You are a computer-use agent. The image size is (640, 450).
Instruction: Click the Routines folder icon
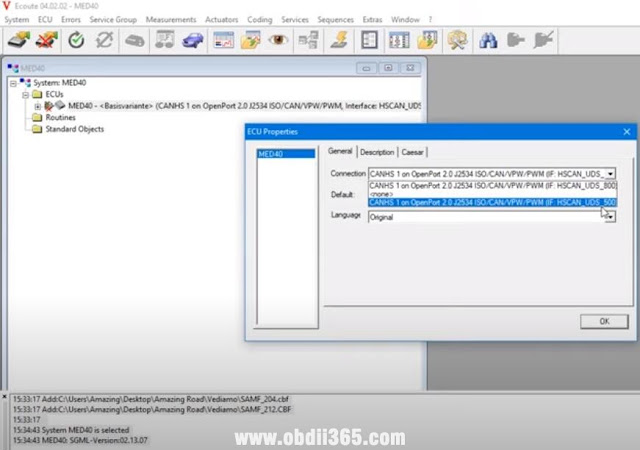click(37, 118)
